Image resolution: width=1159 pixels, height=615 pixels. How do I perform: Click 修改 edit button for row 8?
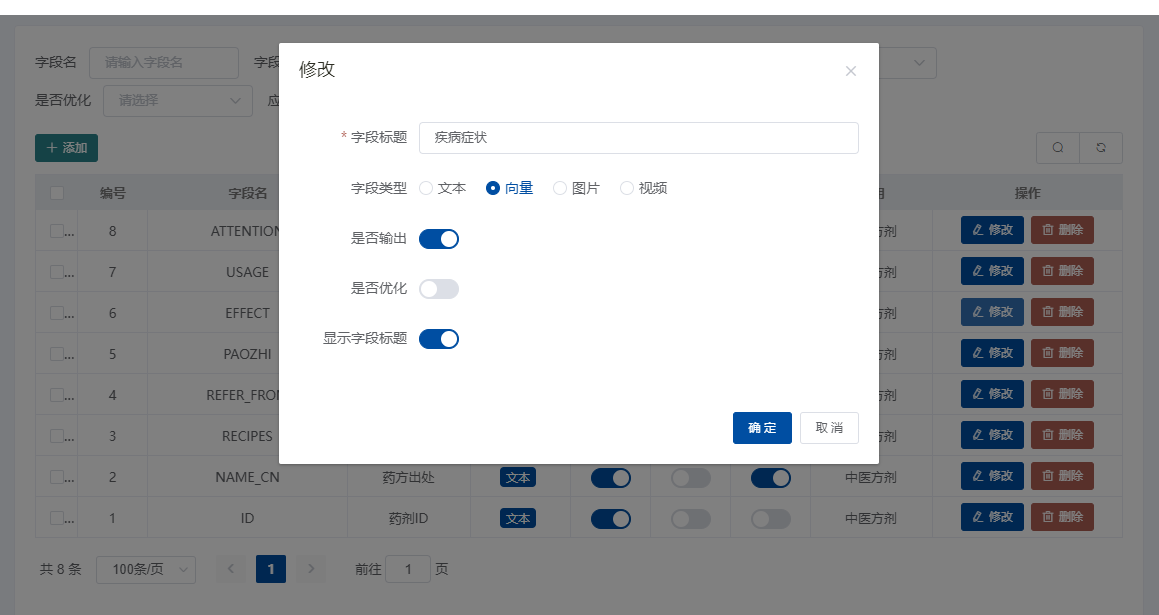point(992,230)
